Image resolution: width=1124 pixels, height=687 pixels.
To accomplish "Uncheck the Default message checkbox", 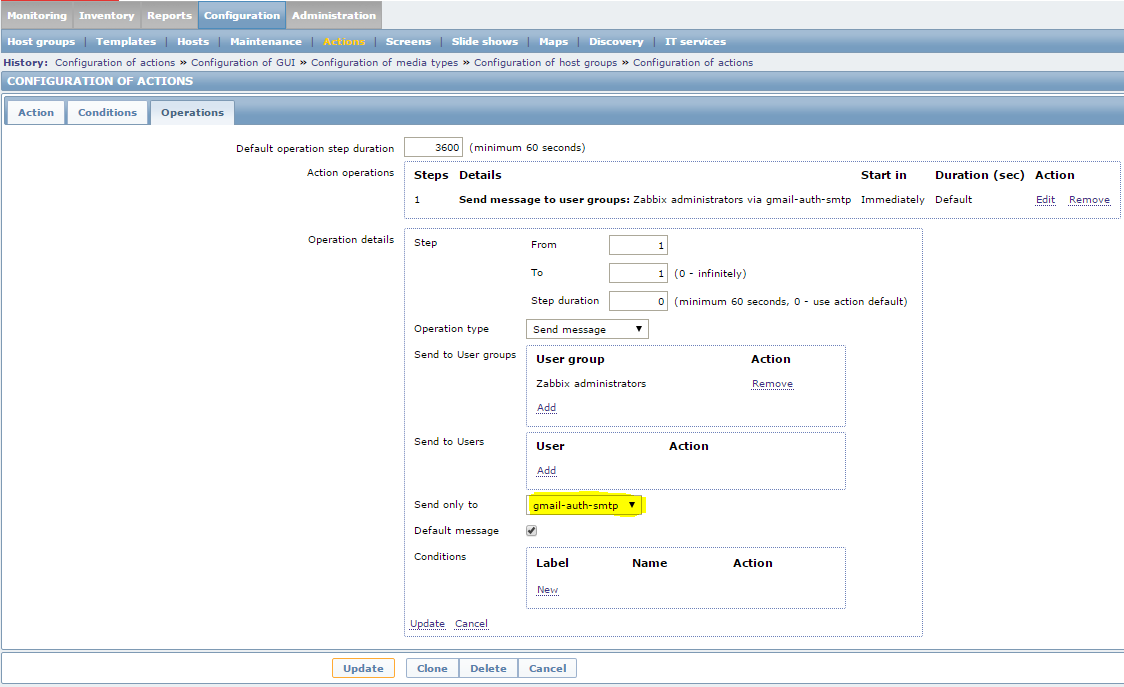I will pyautogui.click(x=531, y=530).
